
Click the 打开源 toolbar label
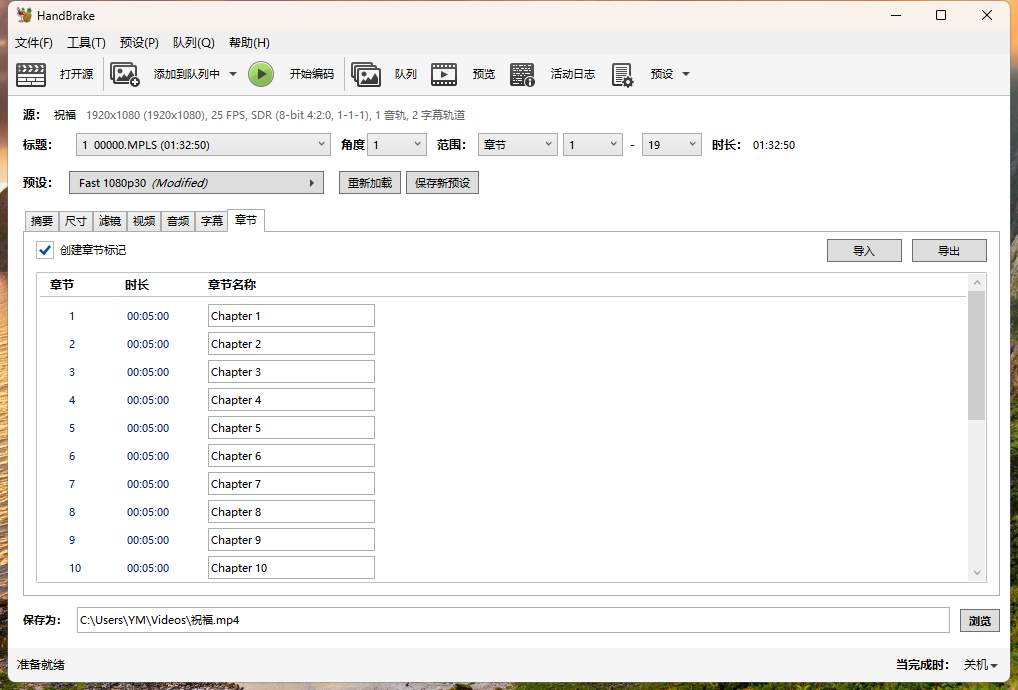[x=77, y=74]
